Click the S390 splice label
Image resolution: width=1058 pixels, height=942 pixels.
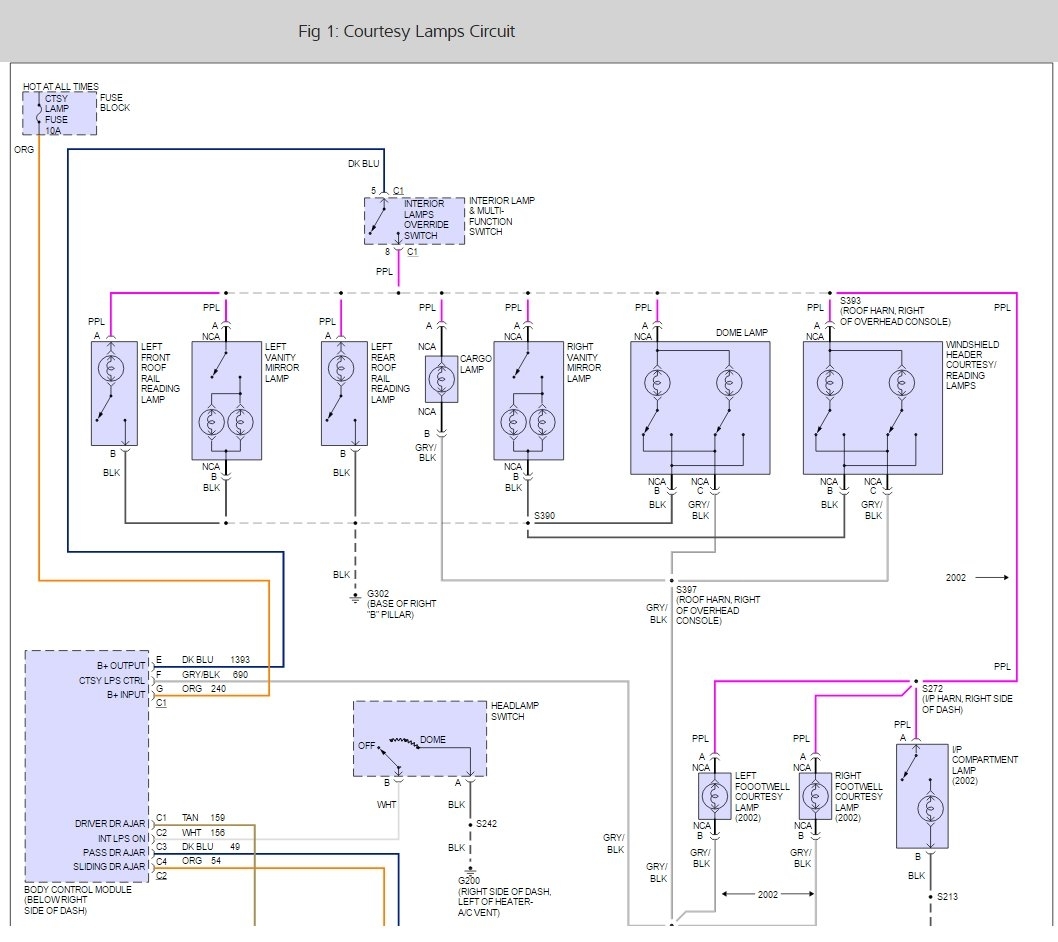coord(545,515)
